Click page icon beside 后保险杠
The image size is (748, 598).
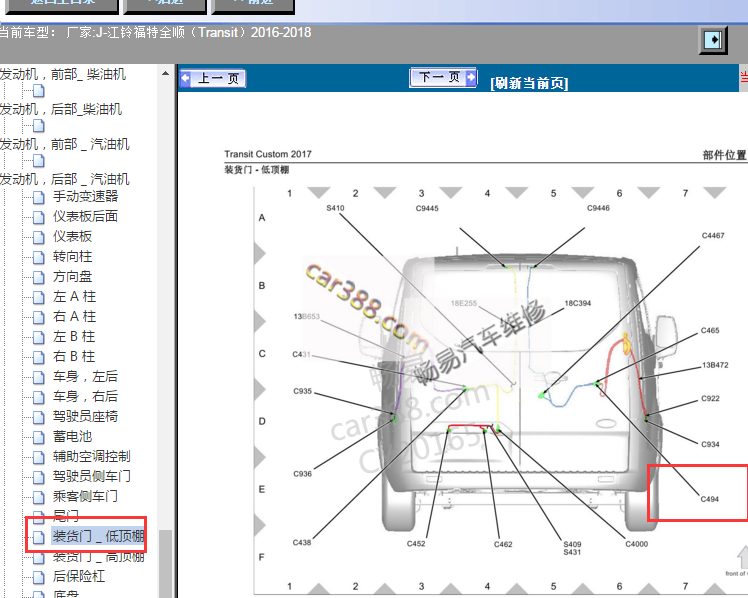[x=38, y=577]
